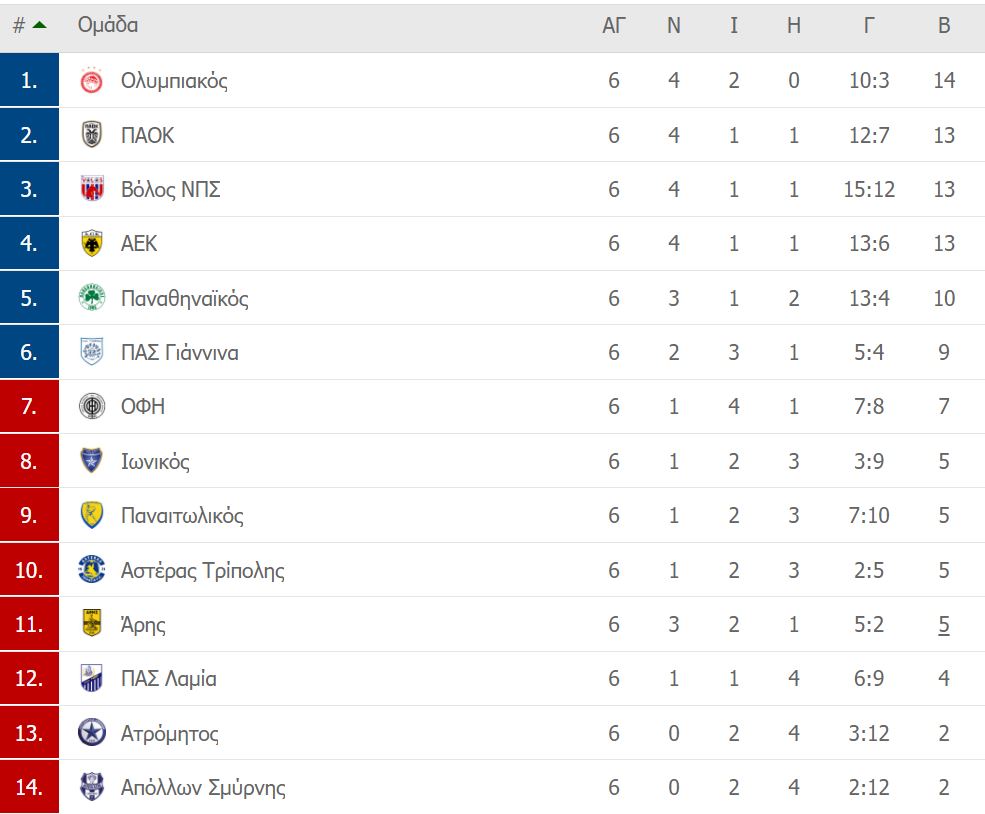Click the ΟΦΗ round crest icon
Screen dimensions: 985x814
click(x=92, y=406)
